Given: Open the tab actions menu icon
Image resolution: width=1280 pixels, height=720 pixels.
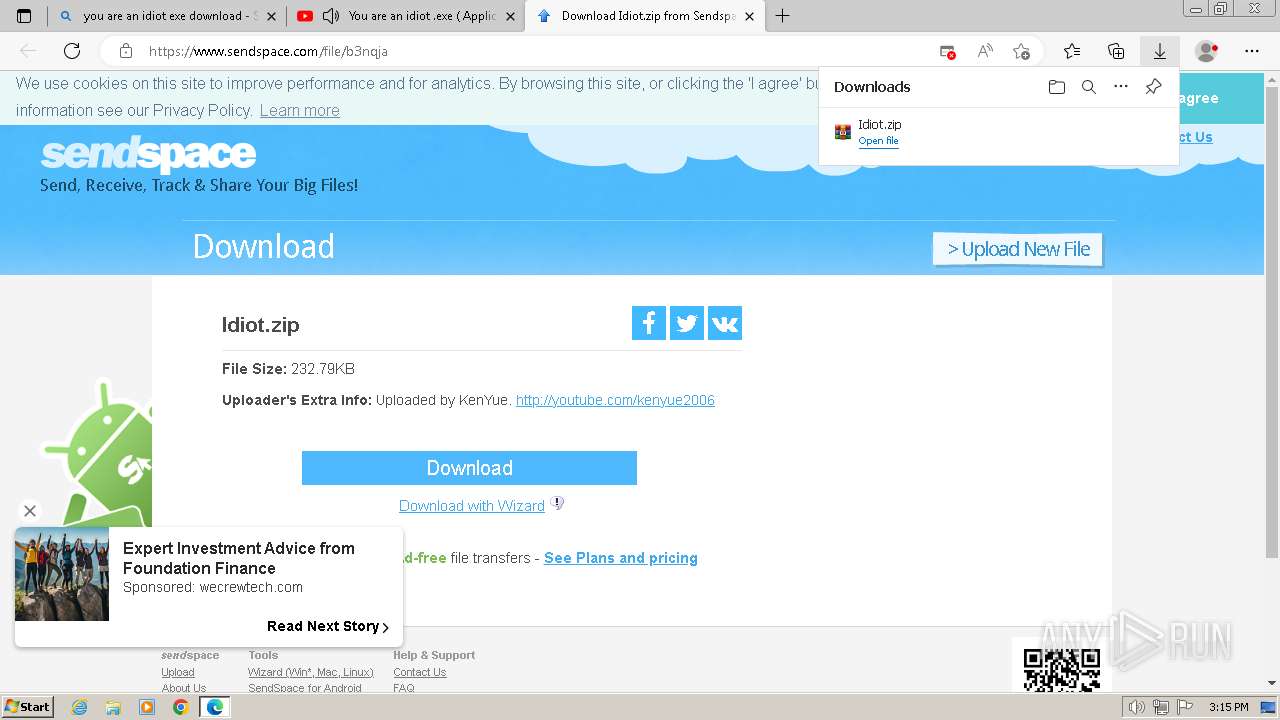Looking at the screenshot, I should coord(24,16).
